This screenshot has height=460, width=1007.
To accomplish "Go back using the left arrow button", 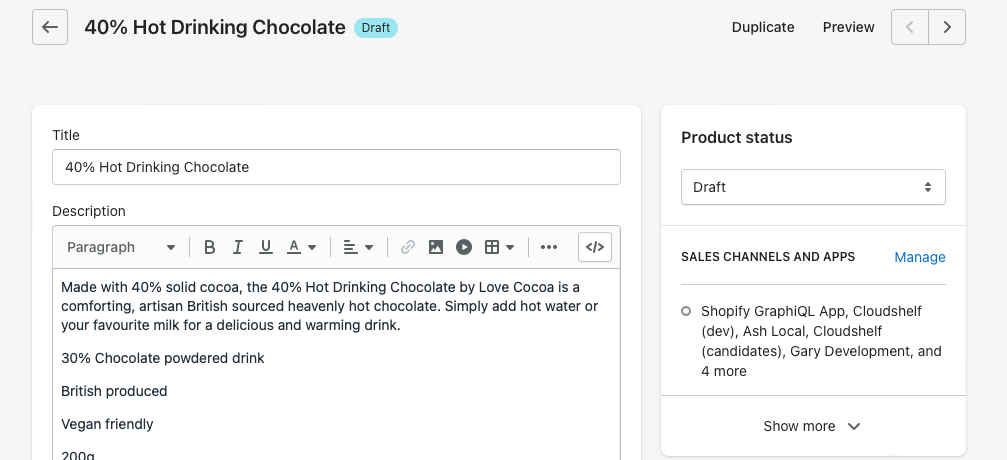I will [50, 27].
